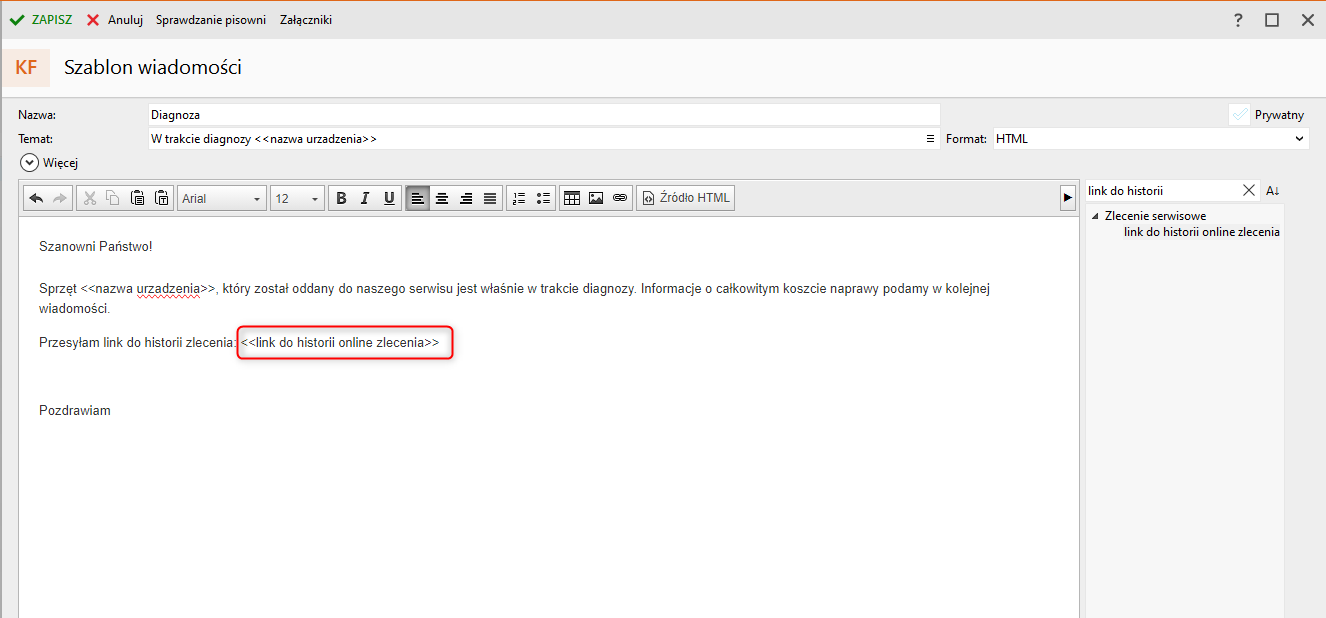This screenshot has width=1326, height=618.
Task: Click the 'Szablon wiadomości' title
Action: tap(153, 68)
